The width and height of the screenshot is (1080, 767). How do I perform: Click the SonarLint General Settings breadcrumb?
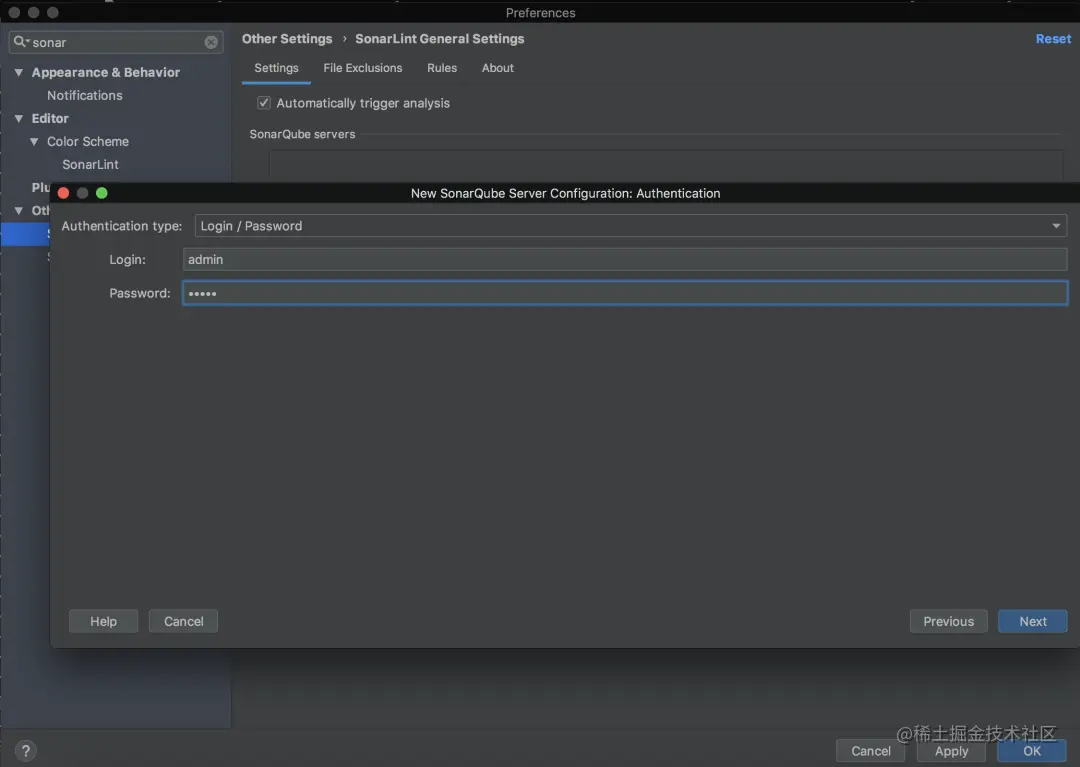439,39
